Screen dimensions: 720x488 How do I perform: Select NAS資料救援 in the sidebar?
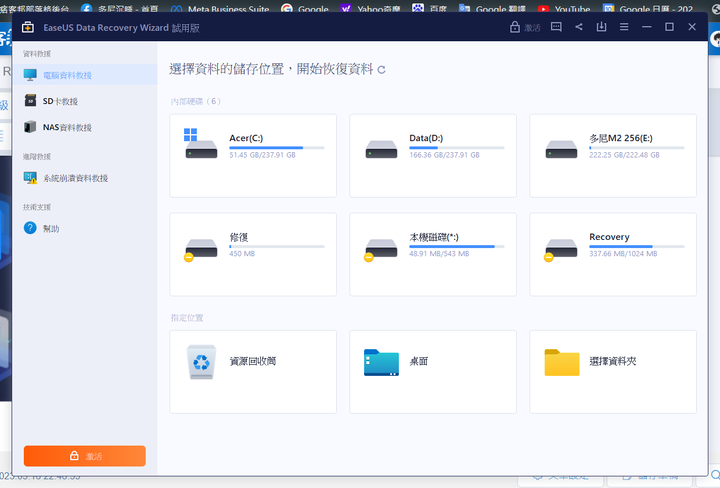(x=85, y=127)
